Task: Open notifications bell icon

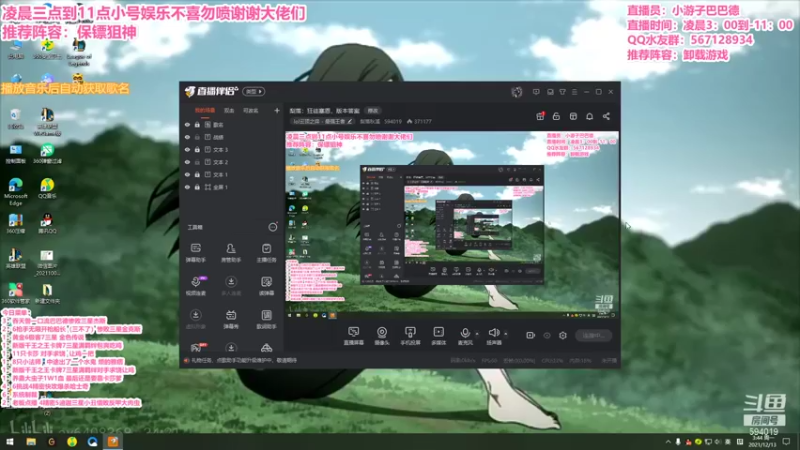Action: coord(589,116)
